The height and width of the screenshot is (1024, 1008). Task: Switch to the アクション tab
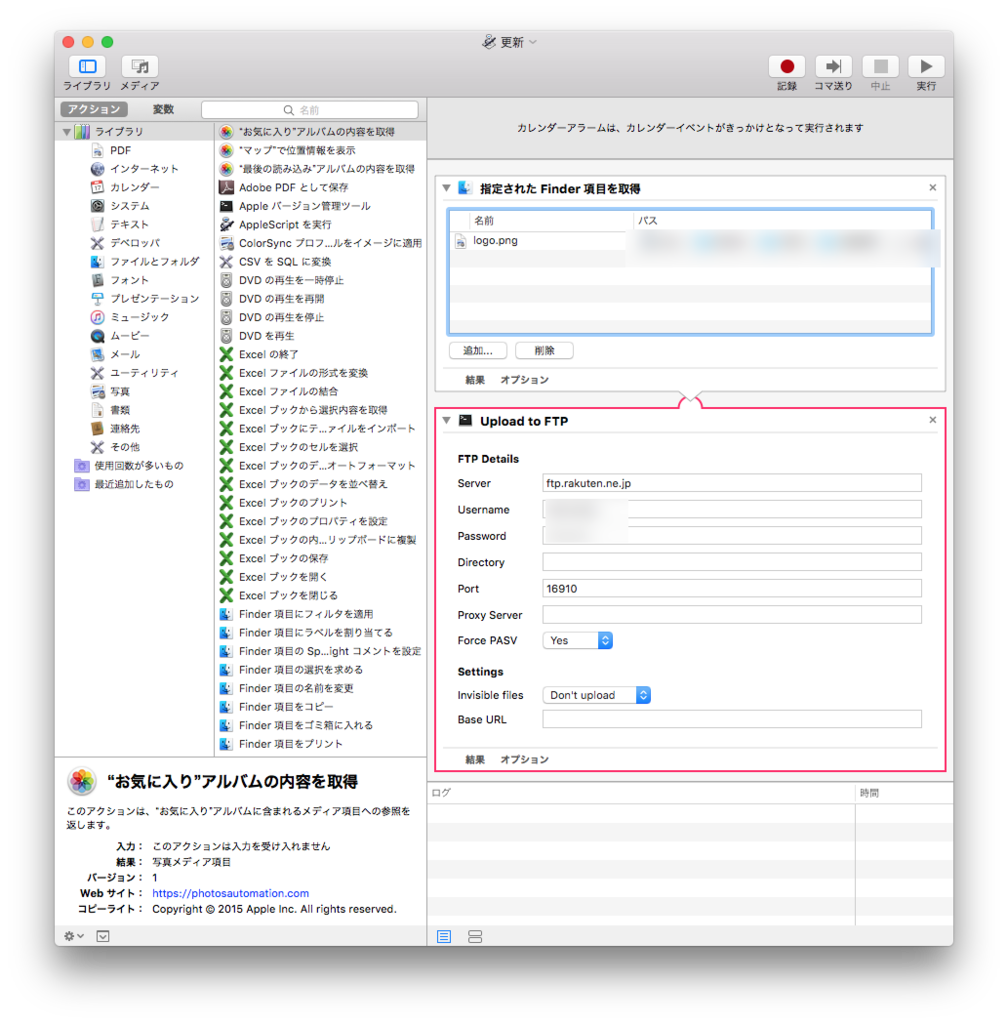94,109
